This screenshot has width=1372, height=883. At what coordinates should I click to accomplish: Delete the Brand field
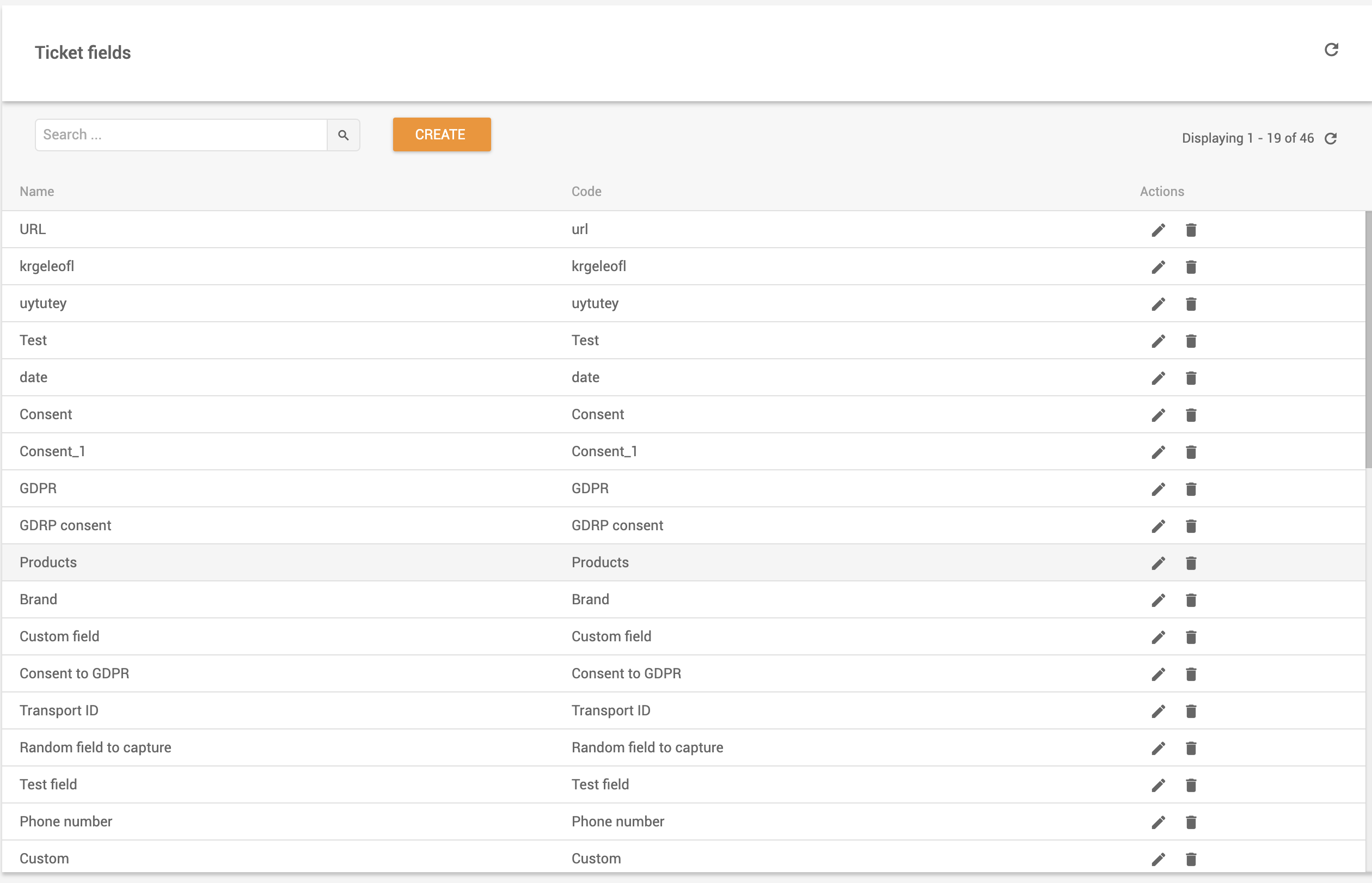point(1191,600)
